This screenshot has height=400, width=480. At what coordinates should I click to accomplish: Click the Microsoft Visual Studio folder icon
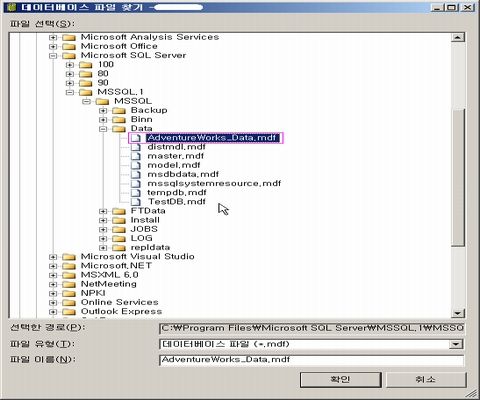pyautogui.click(x=69, y=257)
